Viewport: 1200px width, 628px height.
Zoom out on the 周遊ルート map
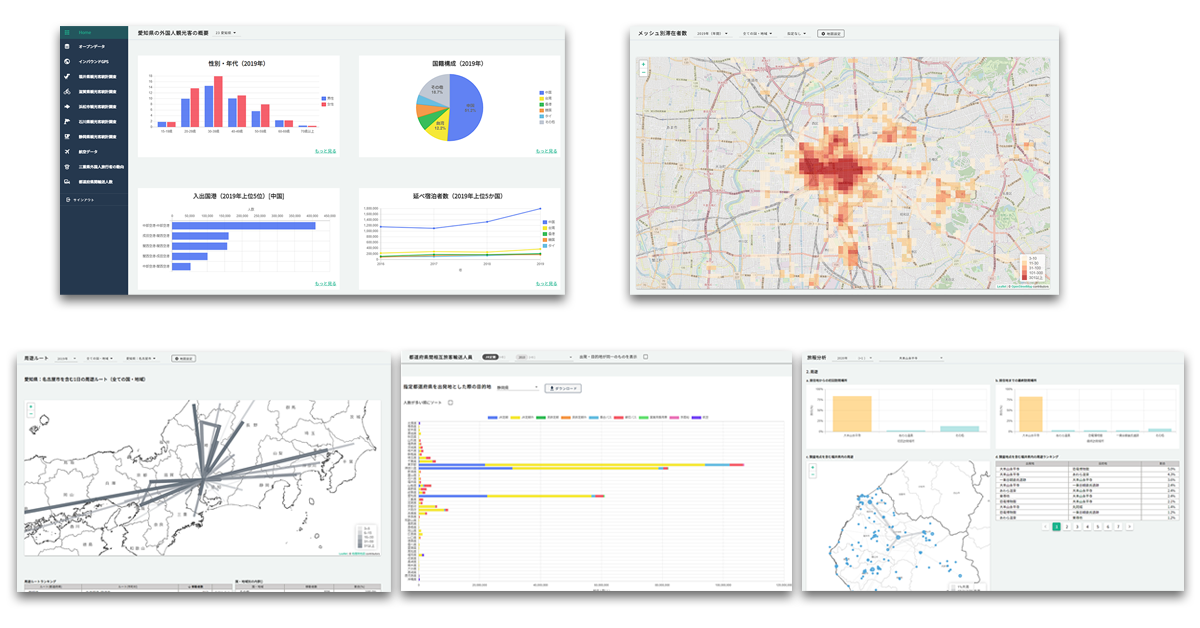[30, 416]
